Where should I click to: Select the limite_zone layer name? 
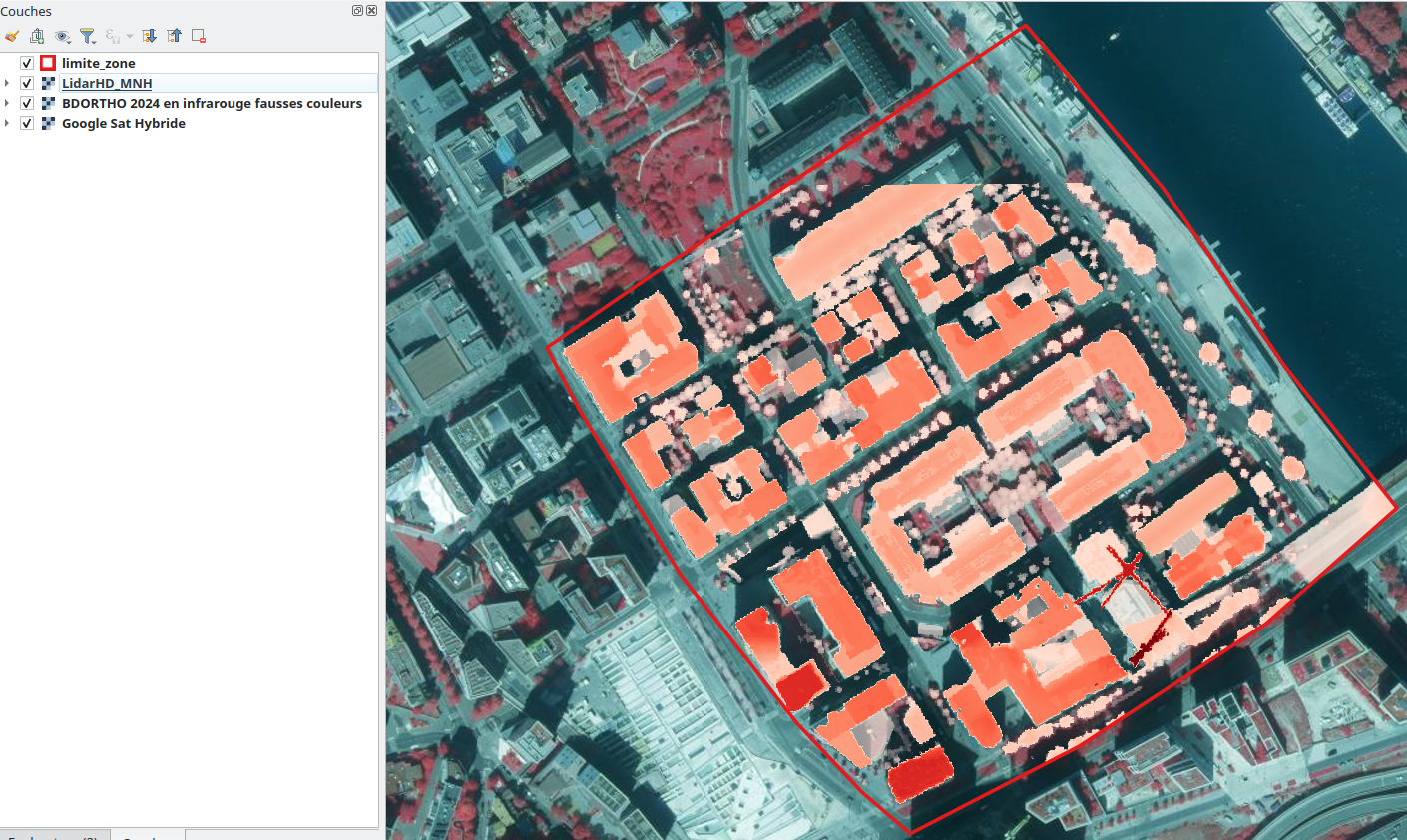(98, 63)
